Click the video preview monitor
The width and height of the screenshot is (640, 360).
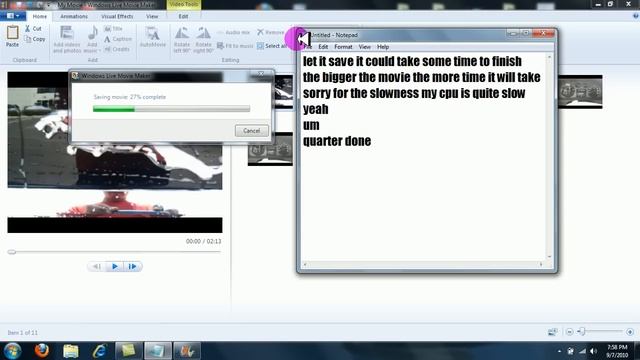tap(115, 152)
